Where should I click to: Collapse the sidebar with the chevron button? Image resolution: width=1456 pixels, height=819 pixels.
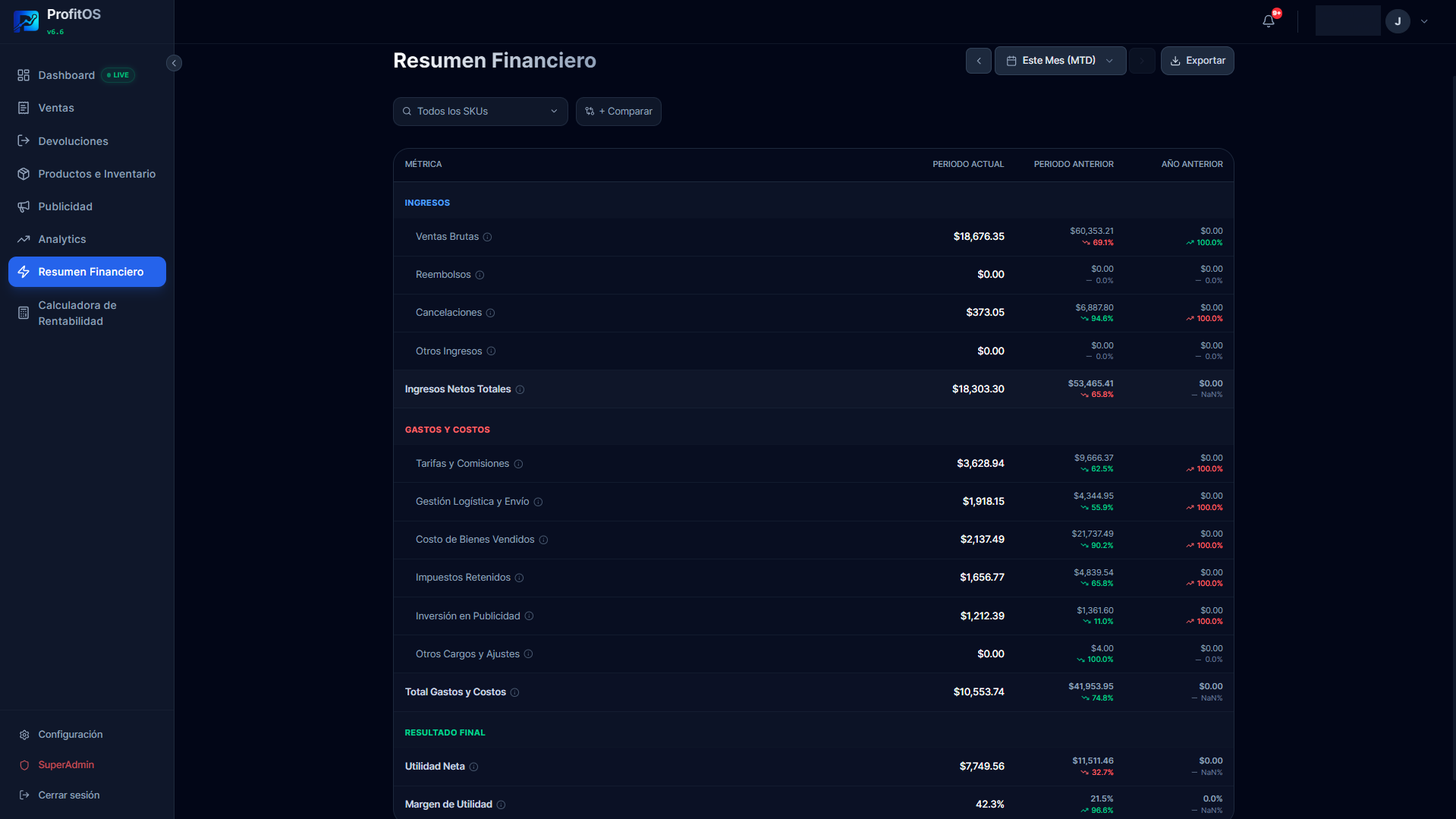pos(174,63)
